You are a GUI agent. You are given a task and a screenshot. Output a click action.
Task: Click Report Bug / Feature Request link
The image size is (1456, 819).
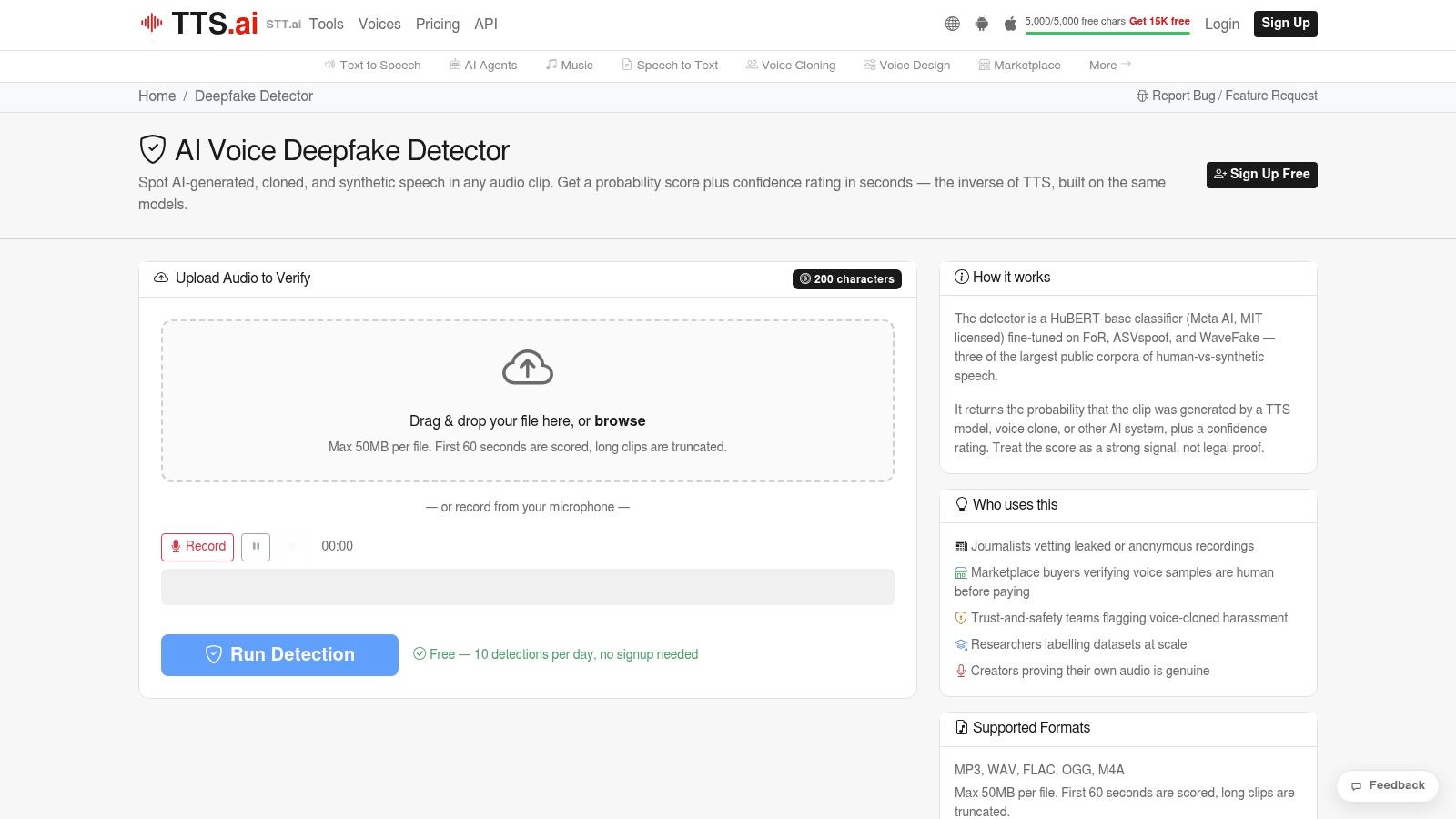coord(1226,96)
